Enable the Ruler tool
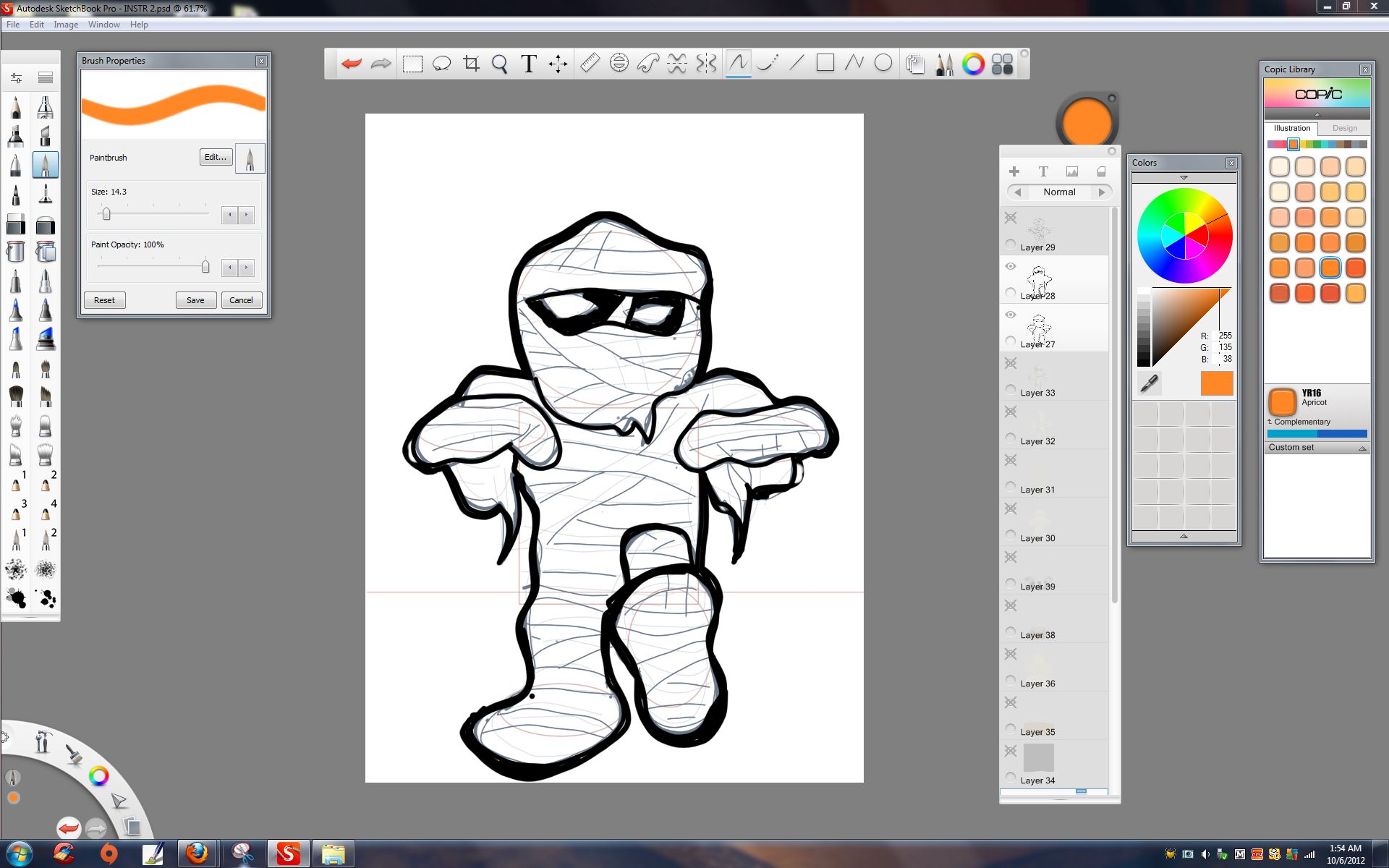The height and width of the screenshot is (868, 1389). pos(590,63)
